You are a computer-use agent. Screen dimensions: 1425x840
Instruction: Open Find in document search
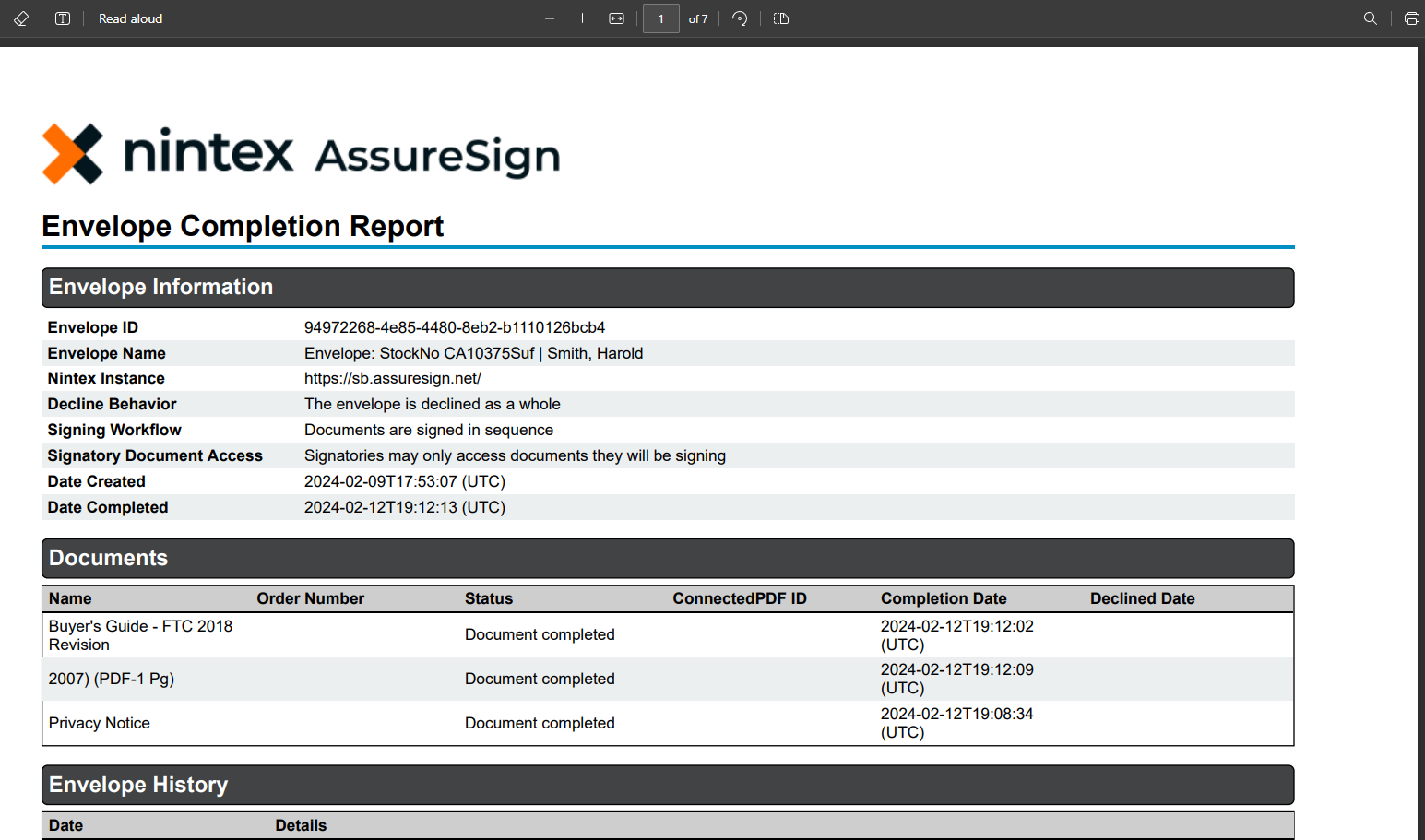1371,18
